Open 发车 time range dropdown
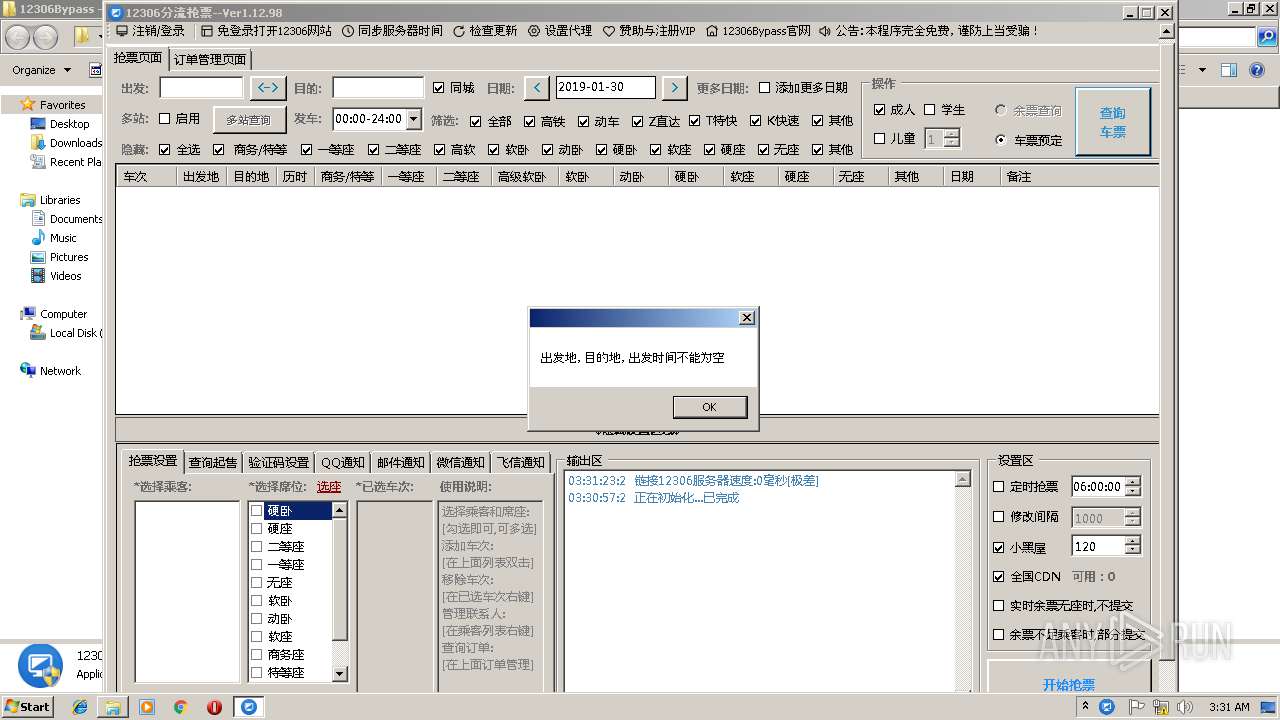This screenshot has width=1280, height=720. [x=414, y=118]
